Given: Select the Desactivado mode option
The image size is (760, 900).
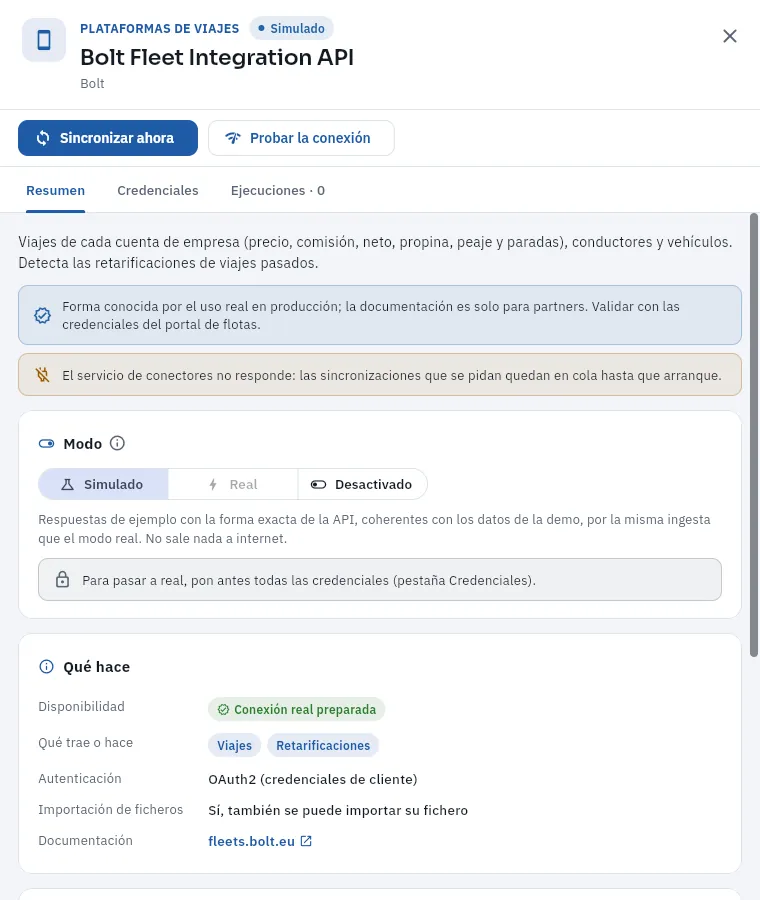Looking at the screenshot, I should pyautogui.click(x=362, y=484).
